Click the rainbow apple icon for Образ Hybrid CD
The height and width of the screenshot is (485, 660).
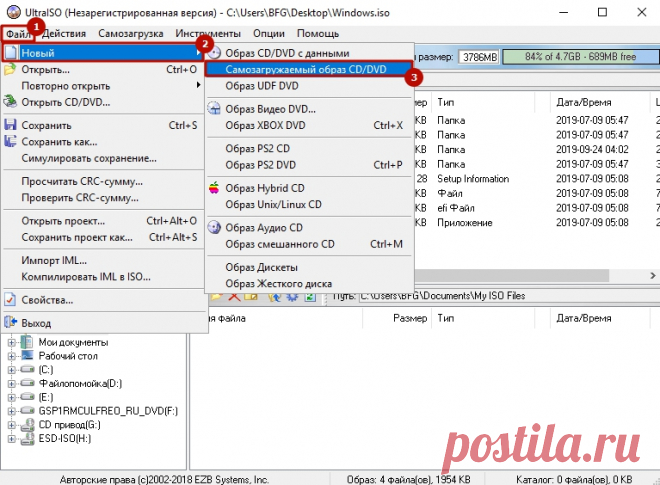(214, 188)
